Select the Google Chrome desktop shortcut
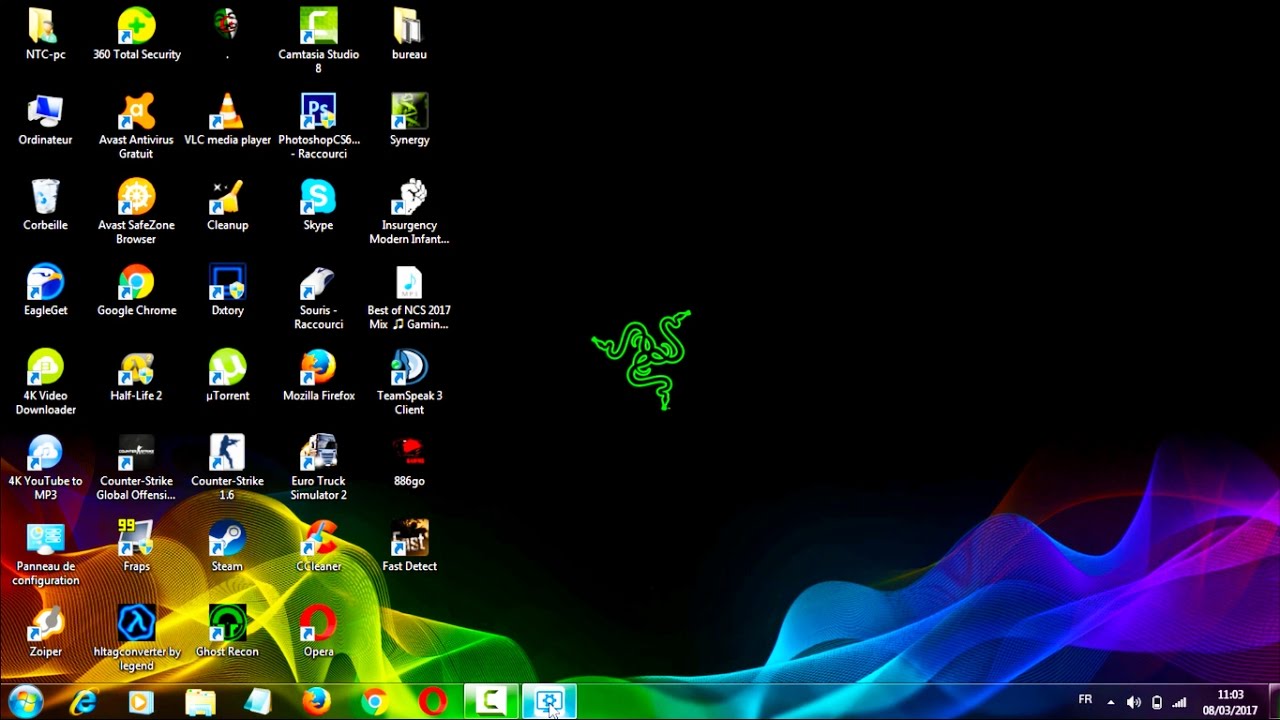Screen dimensions: 1280x720 coord(136,291)
